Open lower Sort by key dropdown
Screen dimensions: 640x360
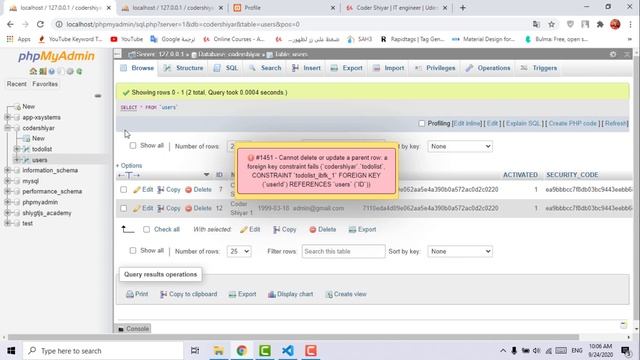pyautogui.click(x=460, y=251)
